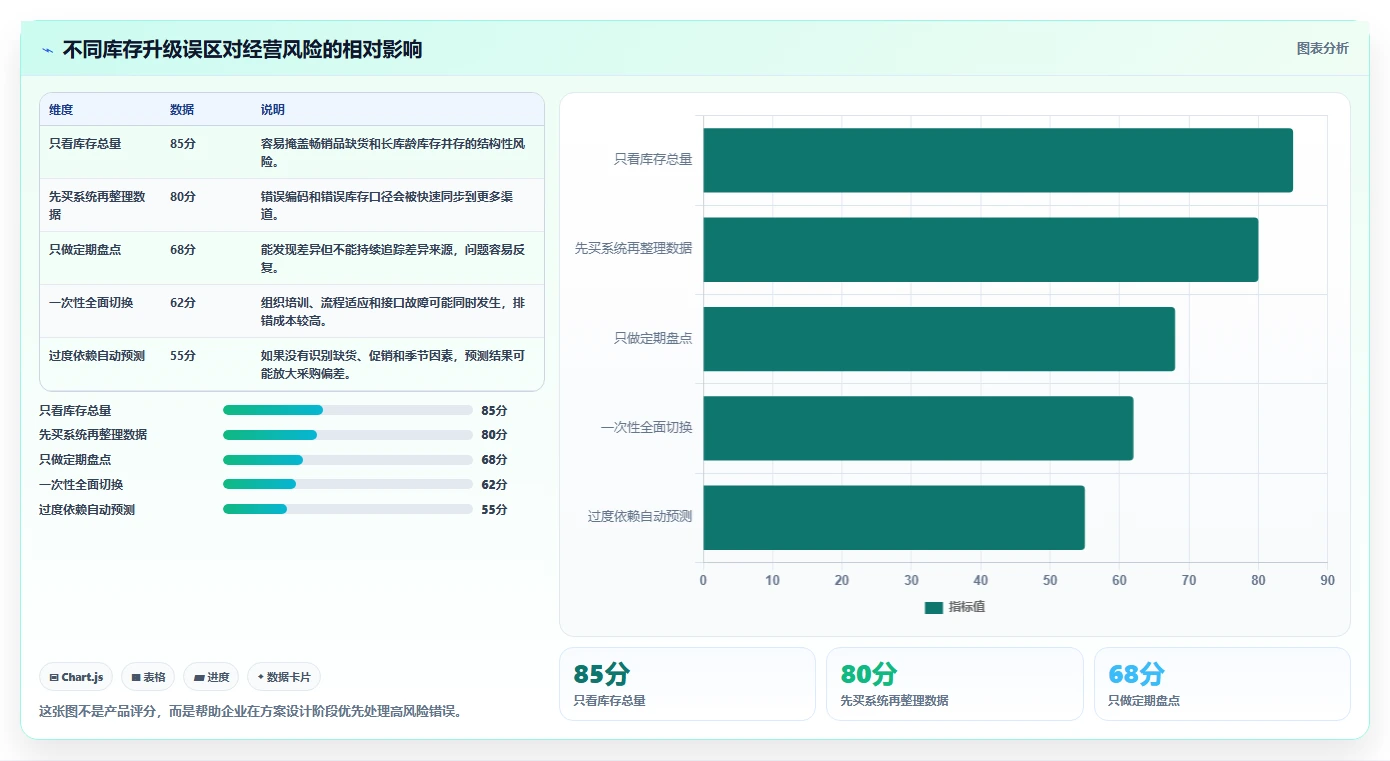Image resolution: width=1390 pixels, height=761 pixels.
Task: Click the 过度依赖自动预测 chart bar
Action: tap(894, 517)
